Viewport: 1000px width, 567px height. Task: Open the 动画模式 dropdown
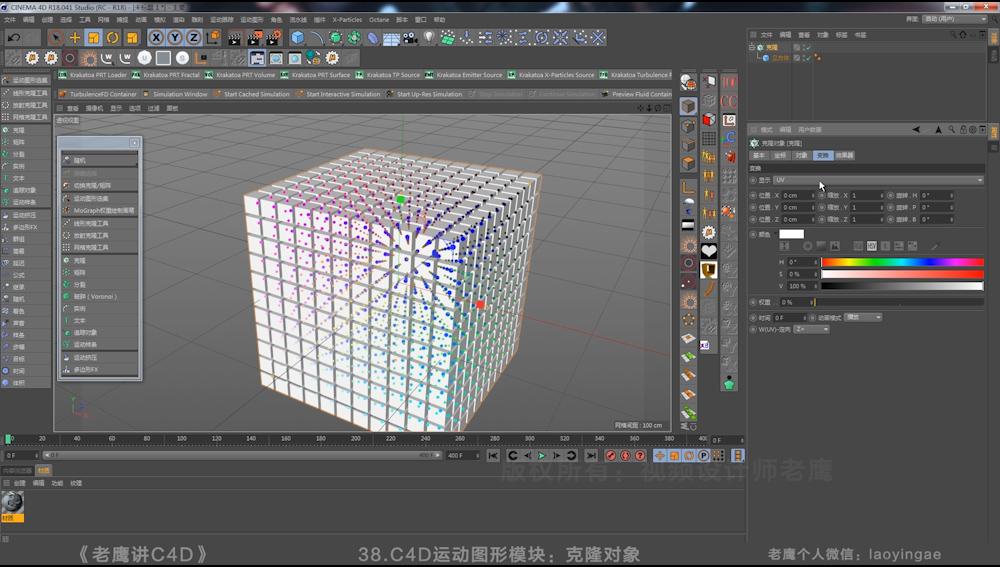click(864, 317)
